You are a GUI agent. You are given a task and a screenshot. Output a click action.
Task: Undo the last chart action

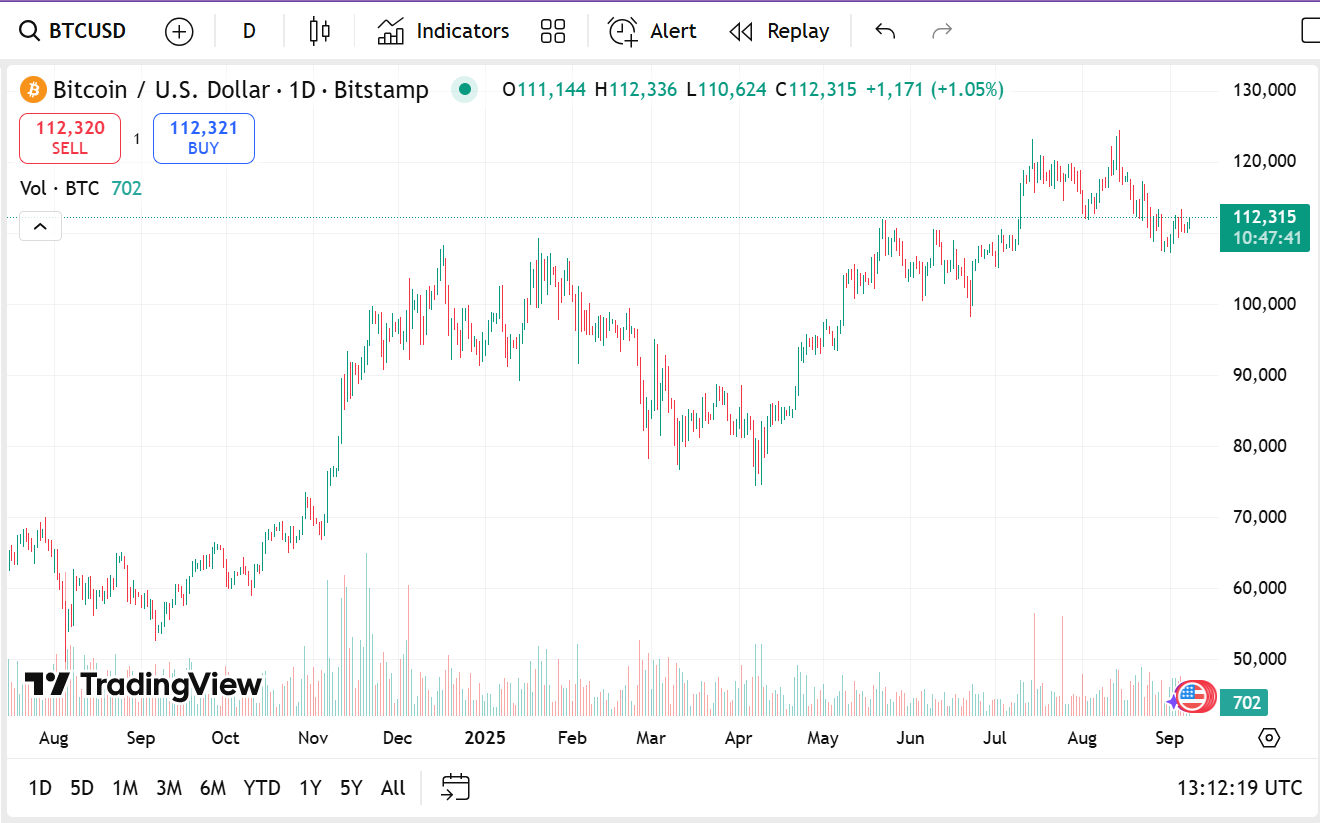885,31
